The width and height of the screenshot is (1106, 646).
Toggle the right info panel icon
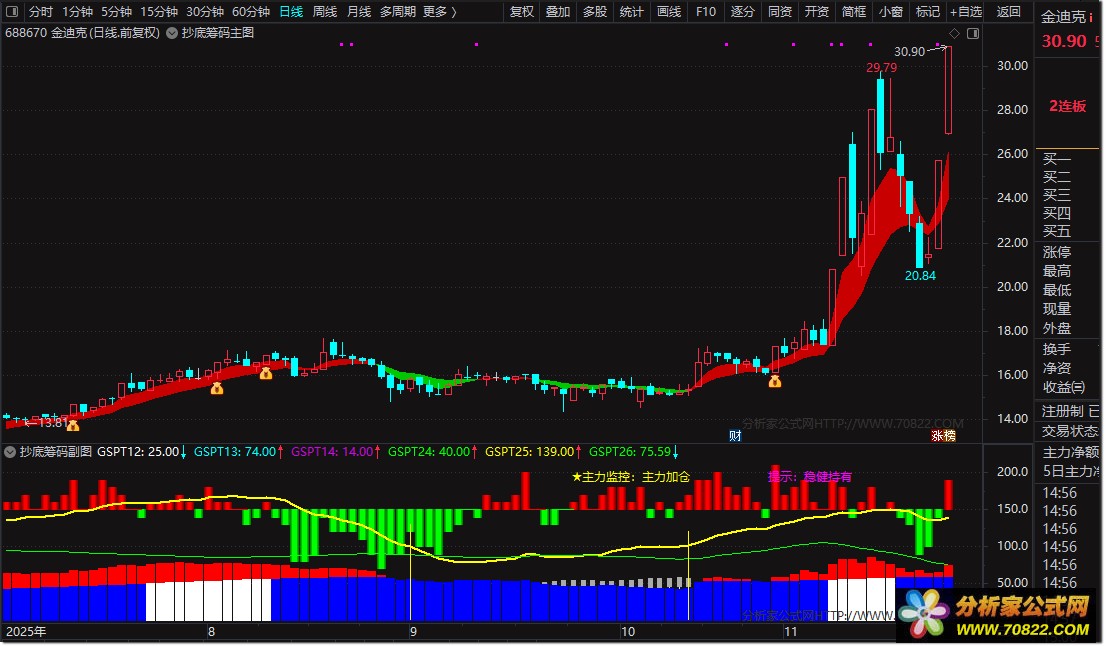point(973,33)
